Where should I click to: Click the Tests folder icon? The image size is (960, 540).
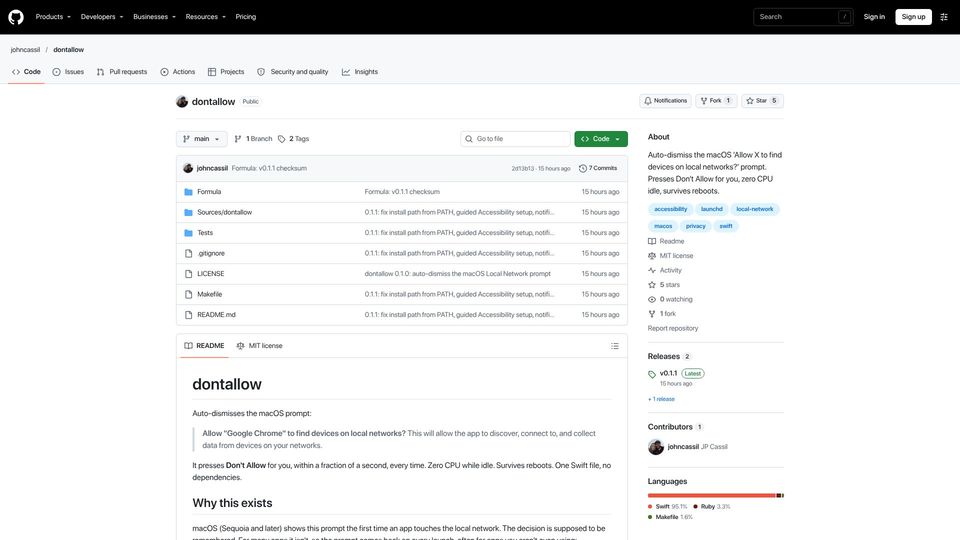(x=189, y=233)
